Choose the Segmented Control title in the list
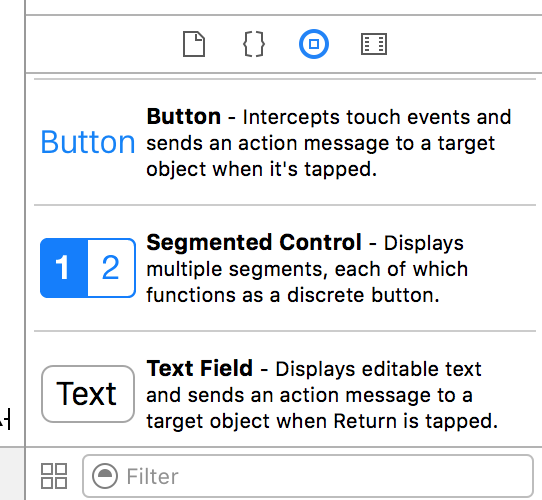542x500 pixels. 254,242
